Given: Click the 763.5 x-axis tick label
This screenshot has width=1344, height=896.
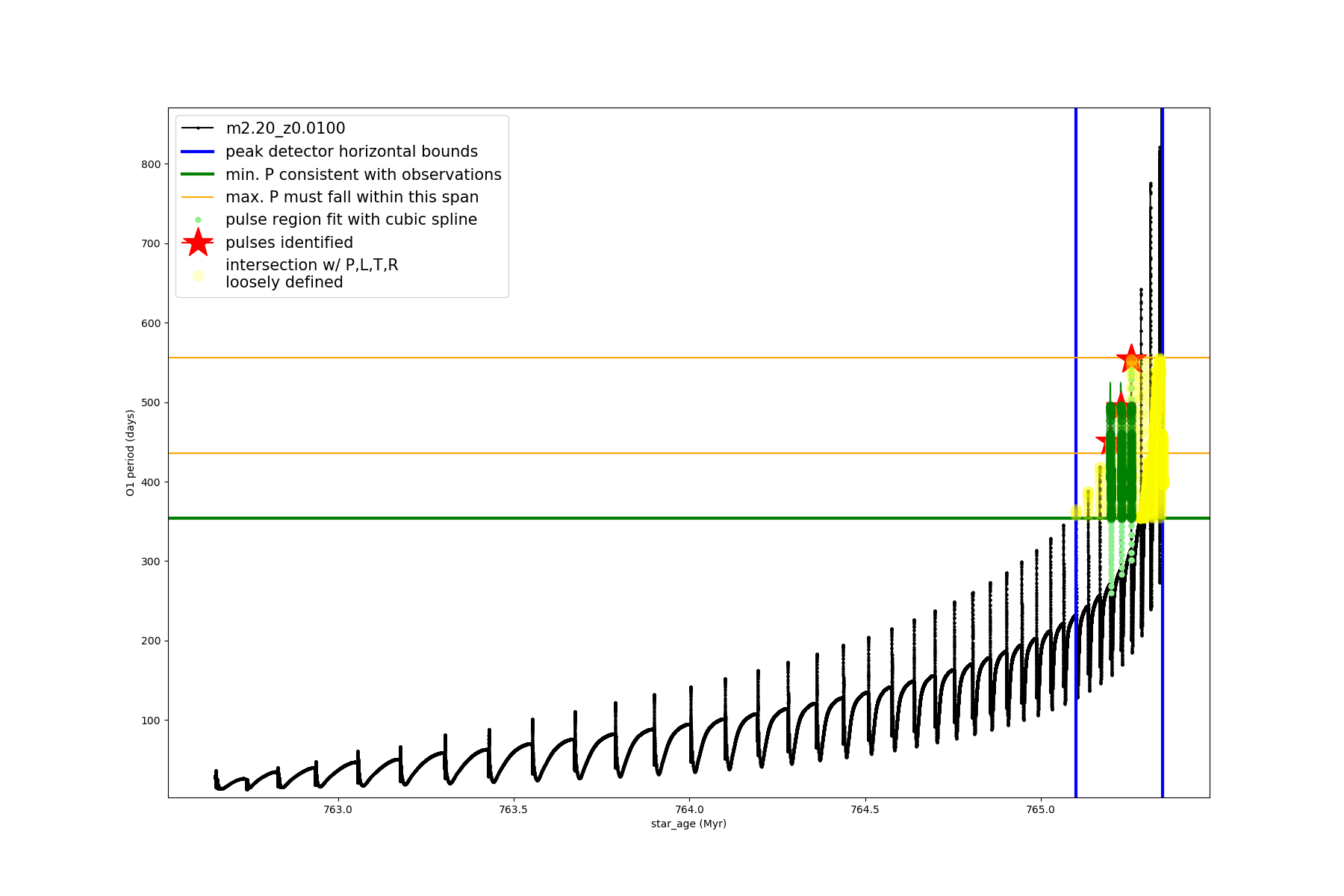Looking at the screenshot, I should pyautogui.click(x=513, y=809).
